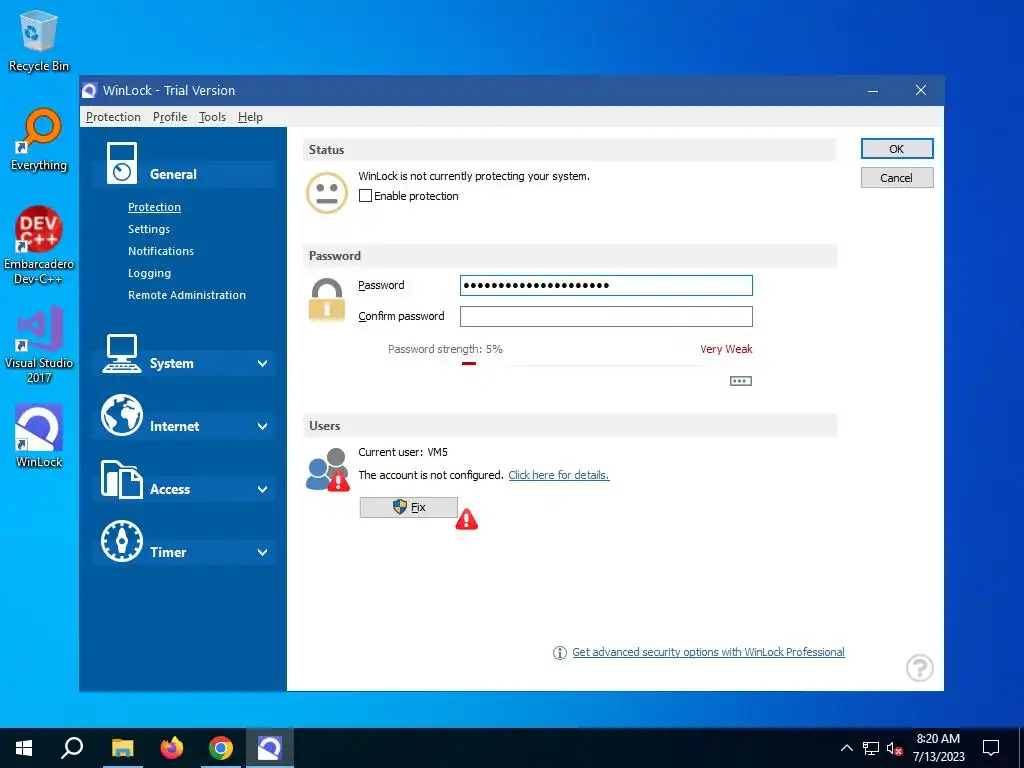Select the Embarcadero Dev-C++ desktop icon
The width and height of the screenshot is (1024, 768).
tap(39, 246)
